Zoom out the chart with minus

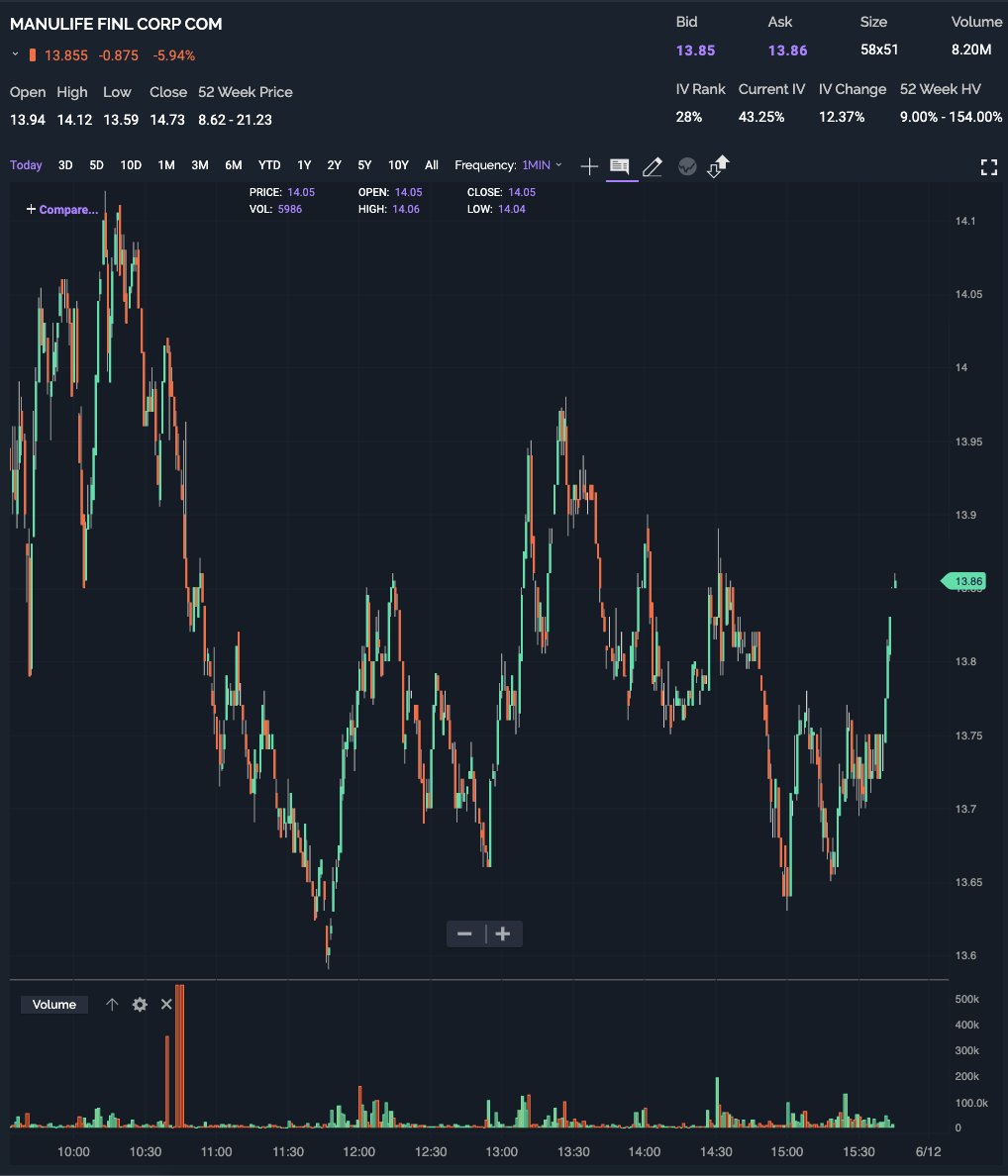point(465,933)
